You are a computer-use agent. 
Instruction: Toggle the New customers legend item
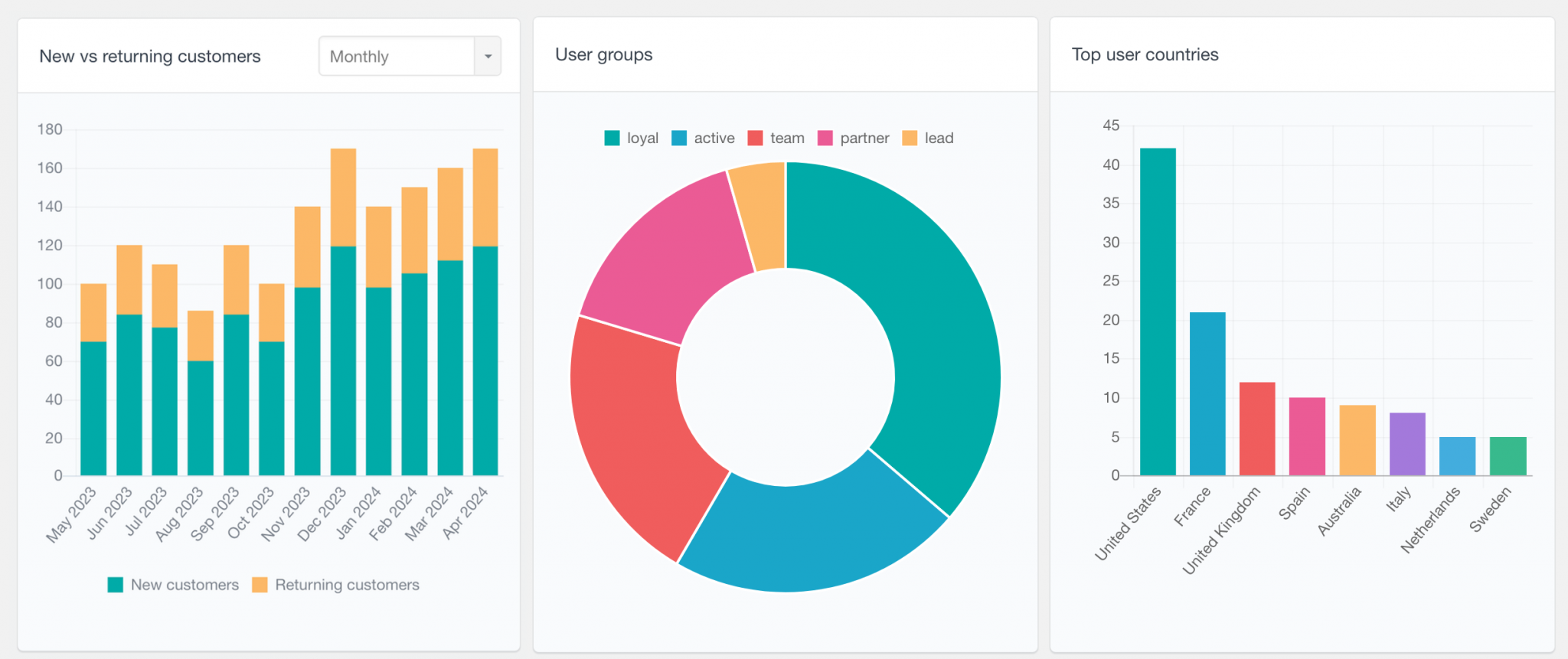tap(173, 585)
